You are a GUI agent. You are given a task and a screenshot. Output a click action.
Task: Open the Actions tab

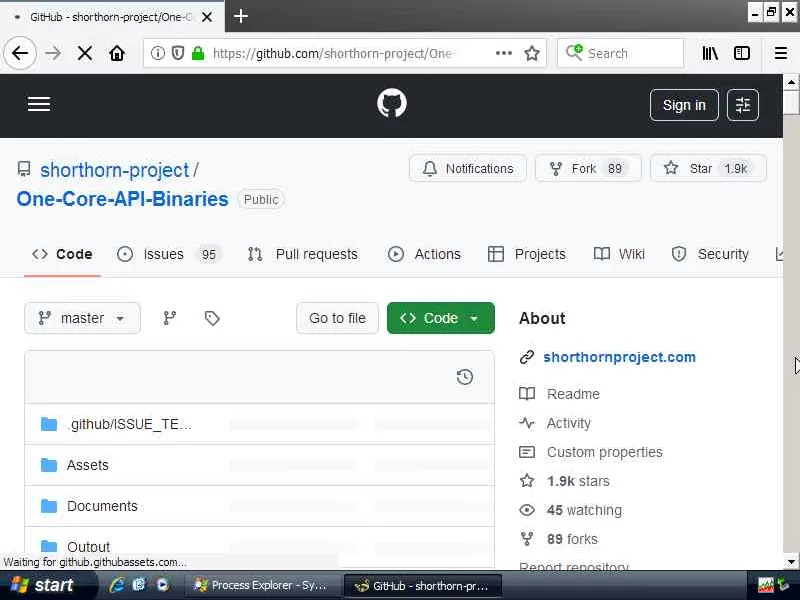coord(424,254)
